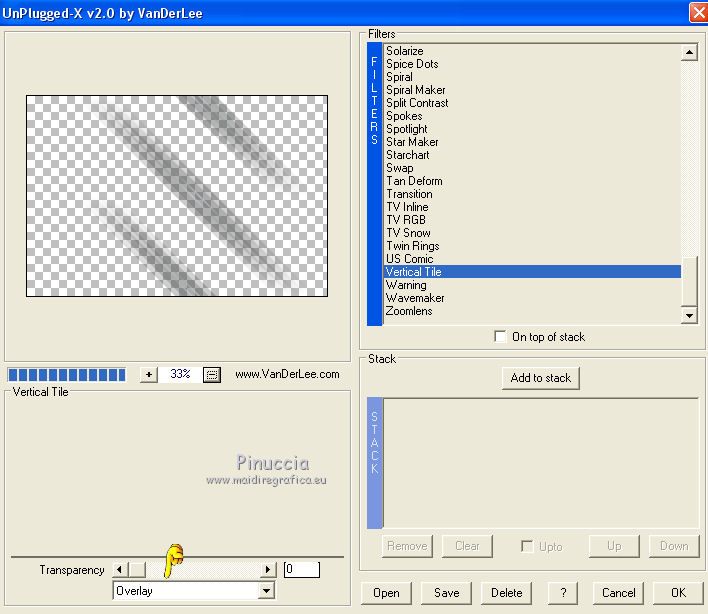Click the empty Stack list box
Image resolution: width=708 pixels, height=614 pixels.
[x=540, y=463]
